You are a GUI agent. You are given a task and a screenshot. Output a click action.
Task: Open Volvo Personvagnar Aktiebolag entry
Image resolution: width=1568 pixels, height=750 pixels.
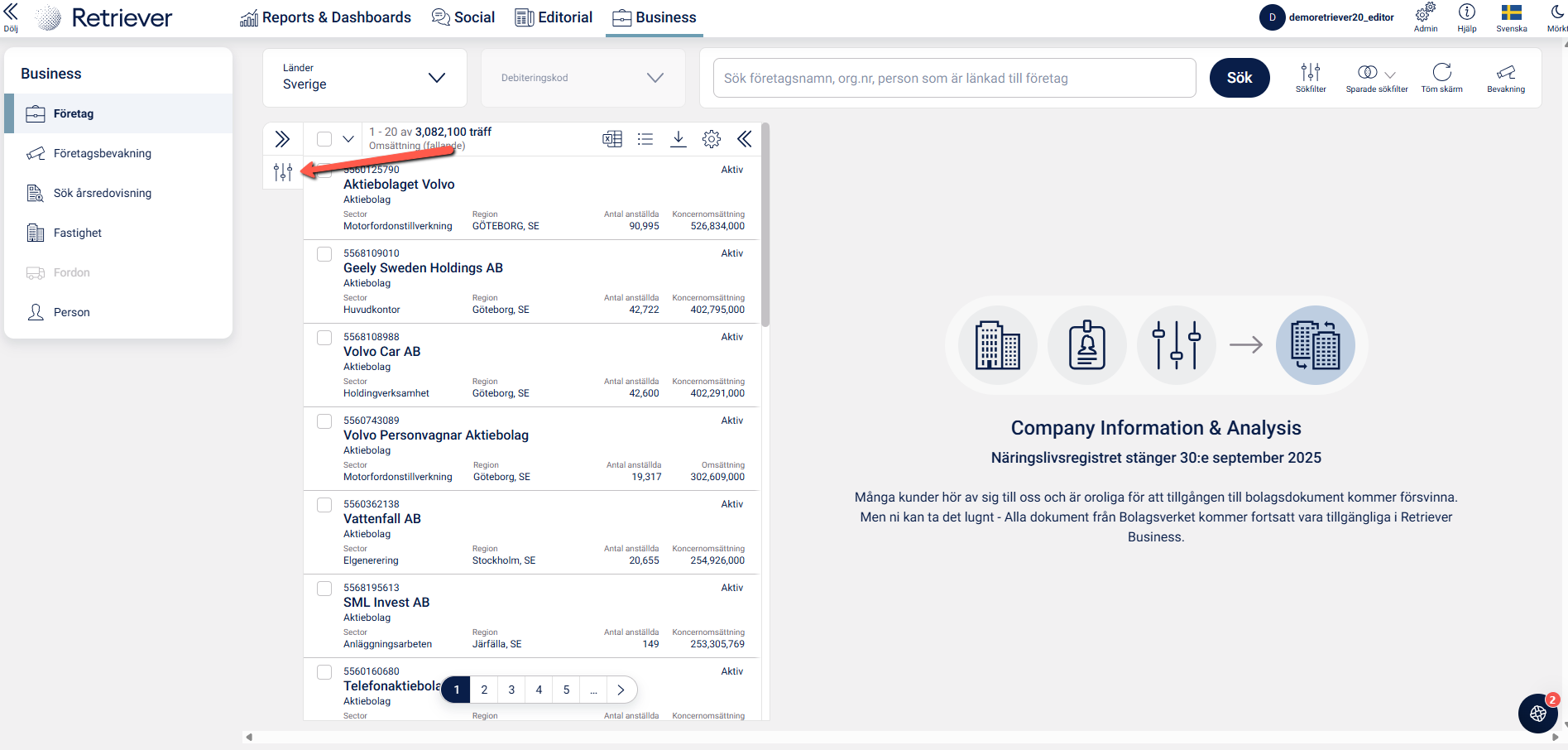[x=436, y=435]
